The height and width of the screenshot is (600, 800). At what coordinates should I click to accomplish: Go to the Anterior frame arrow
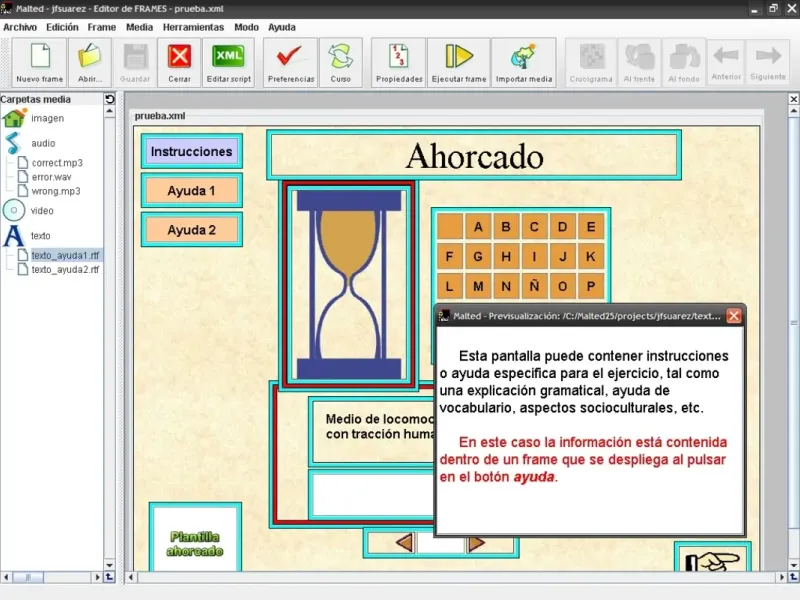click(x=726, y=62)
